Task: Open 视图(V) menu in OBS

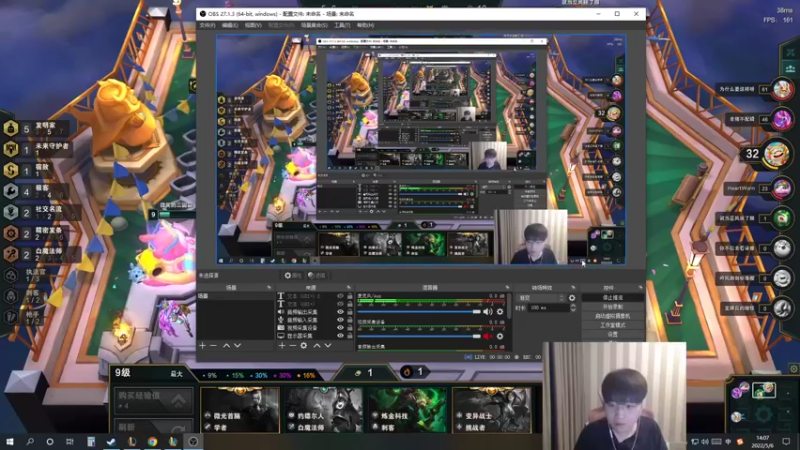Action: point(253,25)
